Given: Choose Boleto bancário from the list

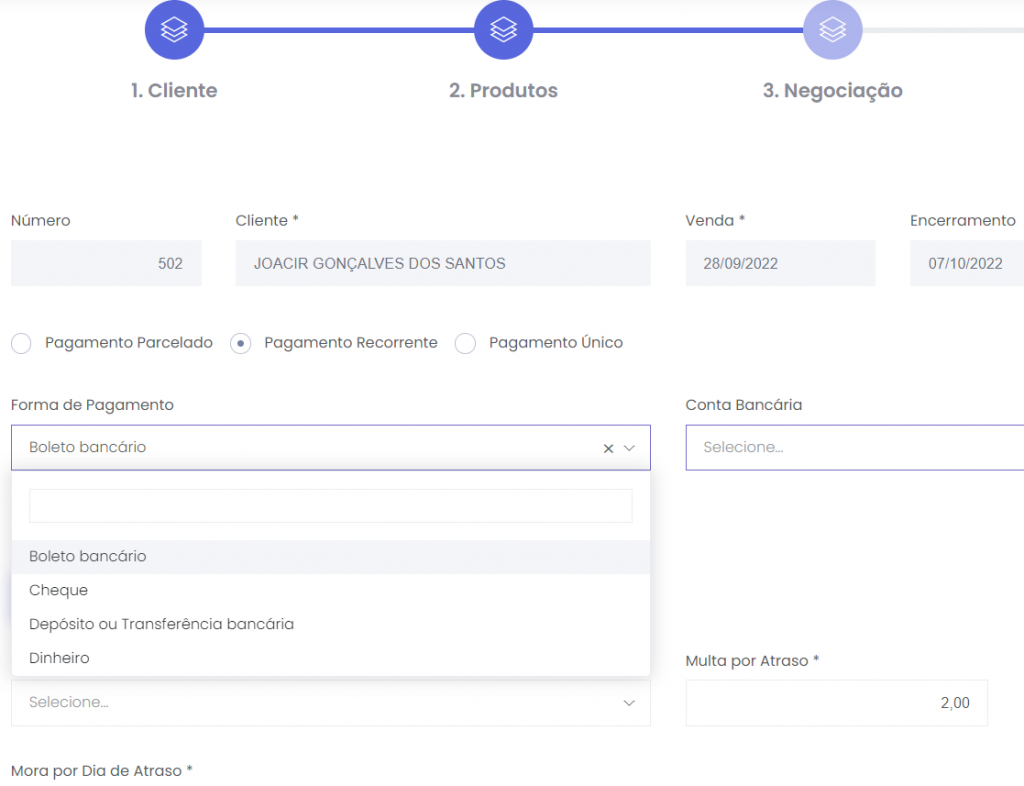Looking at the screenshot, I should coord(88,557).
